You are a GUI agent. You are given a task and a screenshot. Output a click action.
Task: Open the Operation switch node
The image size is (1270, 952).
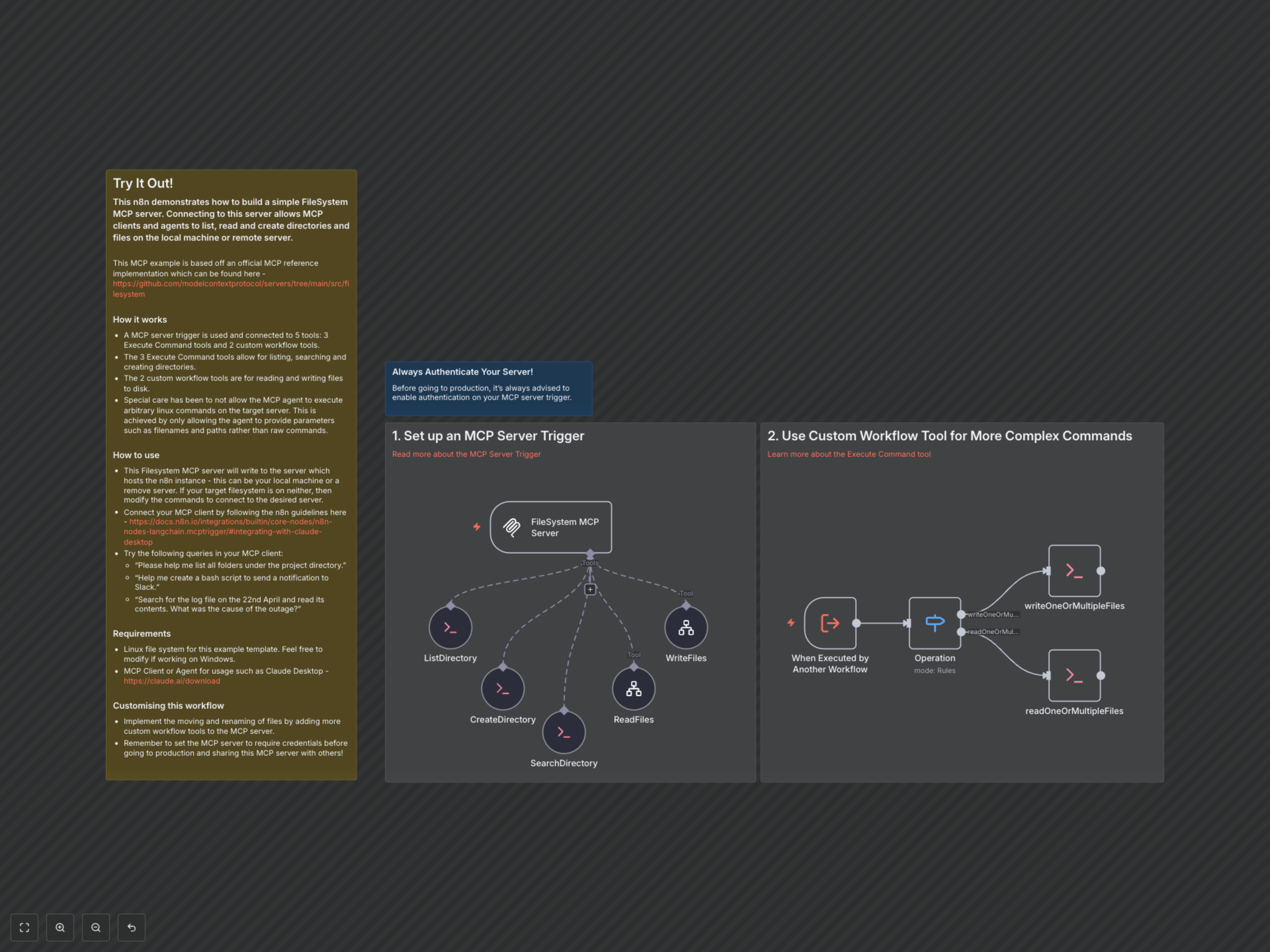935,623
